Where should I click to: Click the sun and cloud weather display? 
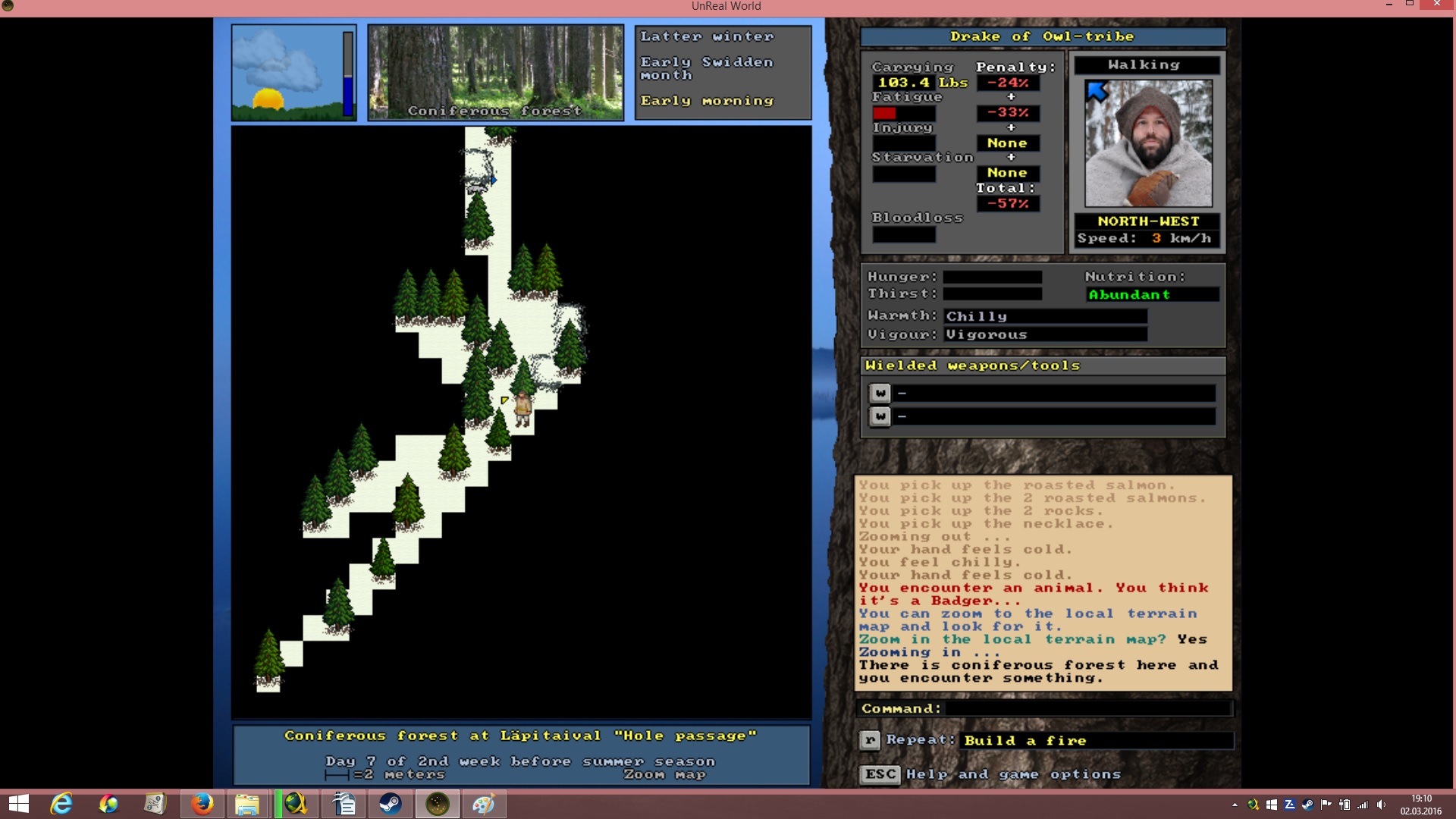[287, 73]
